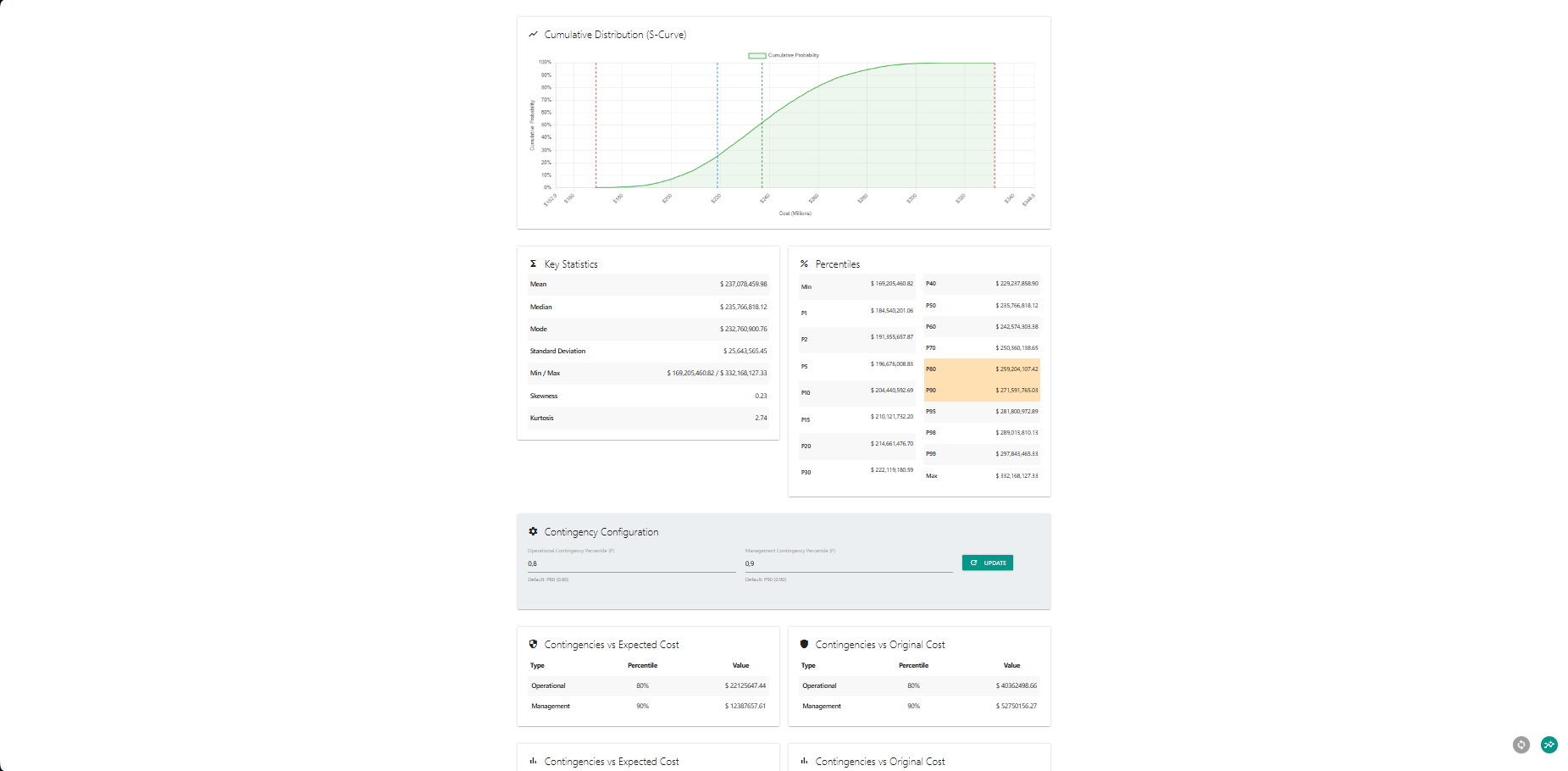Click the refresh icon inside the UPDATE button
This screenshot has height=771, width=1568.
[975, 563]
